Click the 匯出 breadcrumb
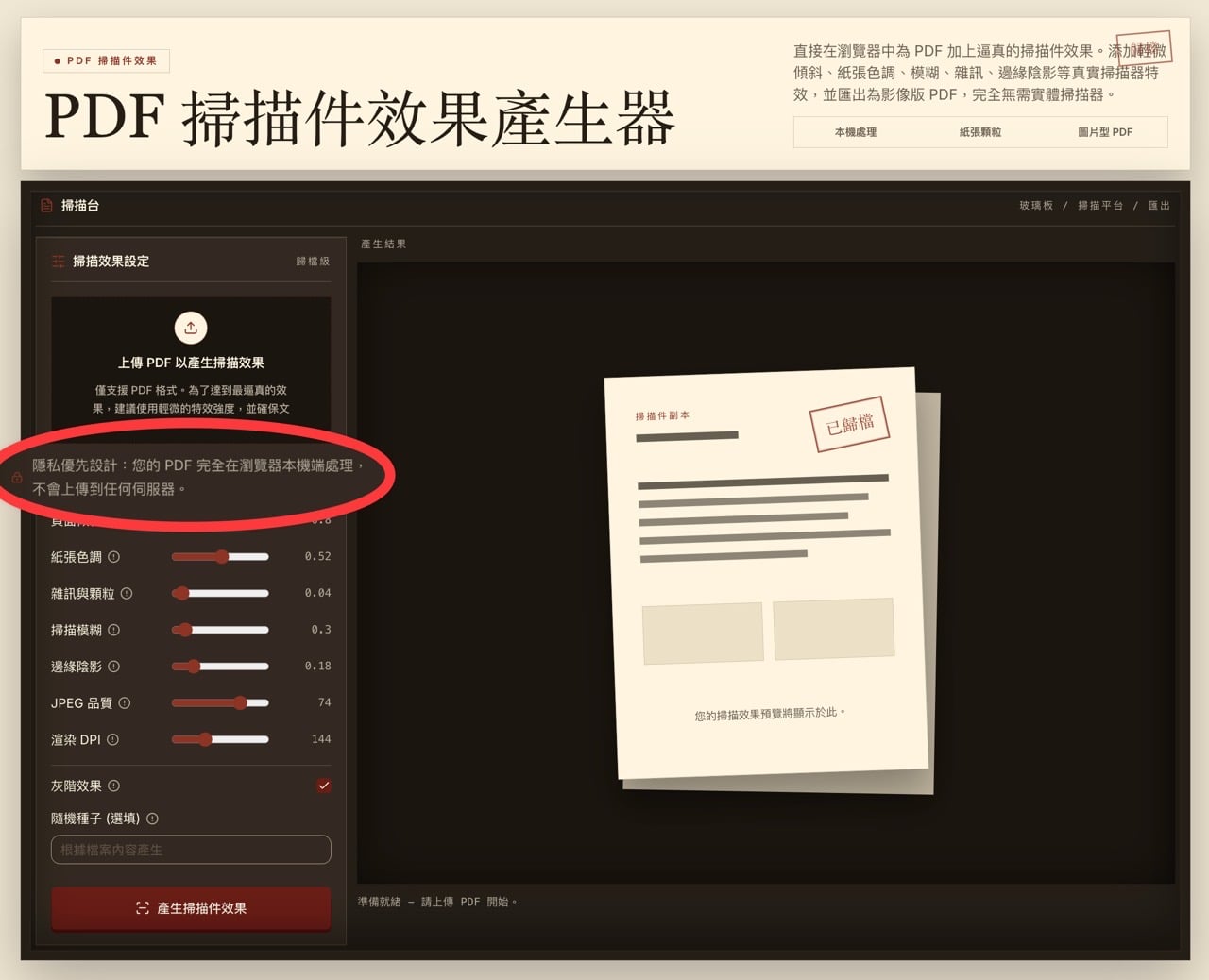The image size is (1209, 980). pyautogui.click(x=1159, y=206)
